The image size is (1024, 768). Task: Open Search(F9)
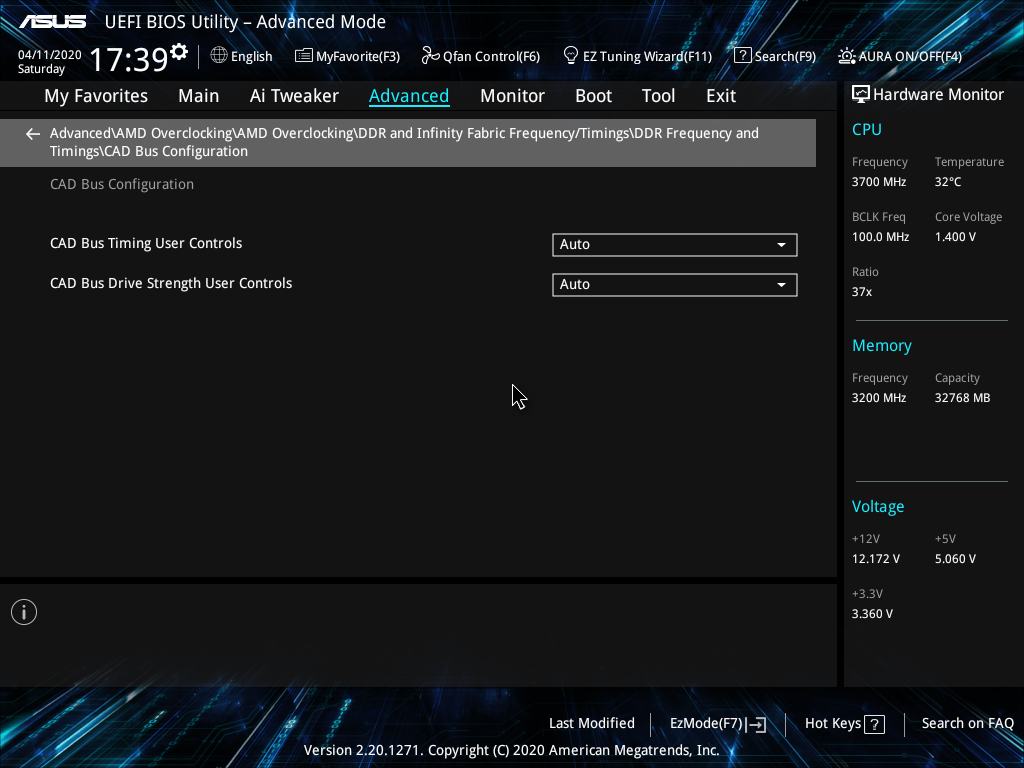point(775,56)
